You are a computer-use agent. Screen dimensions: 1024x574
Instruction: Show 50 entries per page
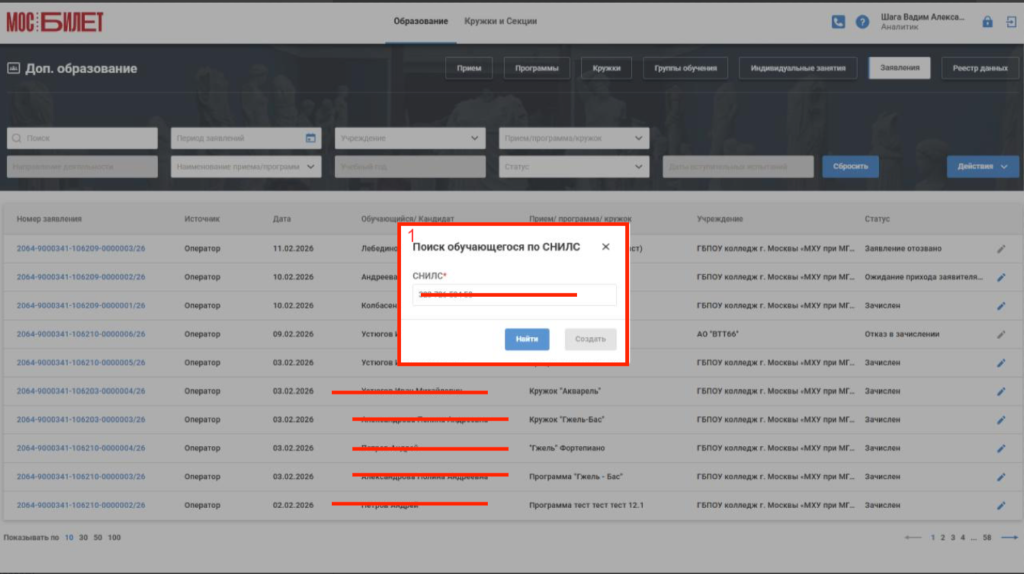pos(97,537)
